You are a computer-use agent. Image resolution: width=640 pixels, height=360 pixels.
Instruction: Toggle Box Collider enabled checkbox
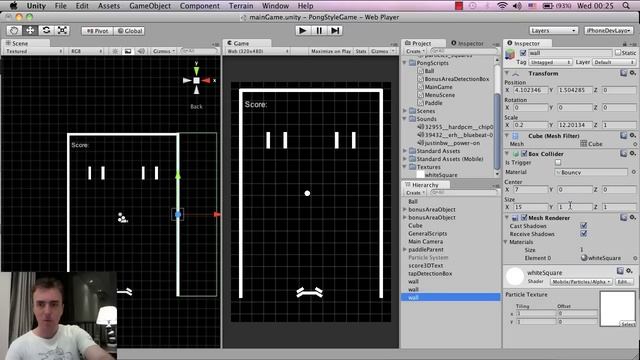524,154
